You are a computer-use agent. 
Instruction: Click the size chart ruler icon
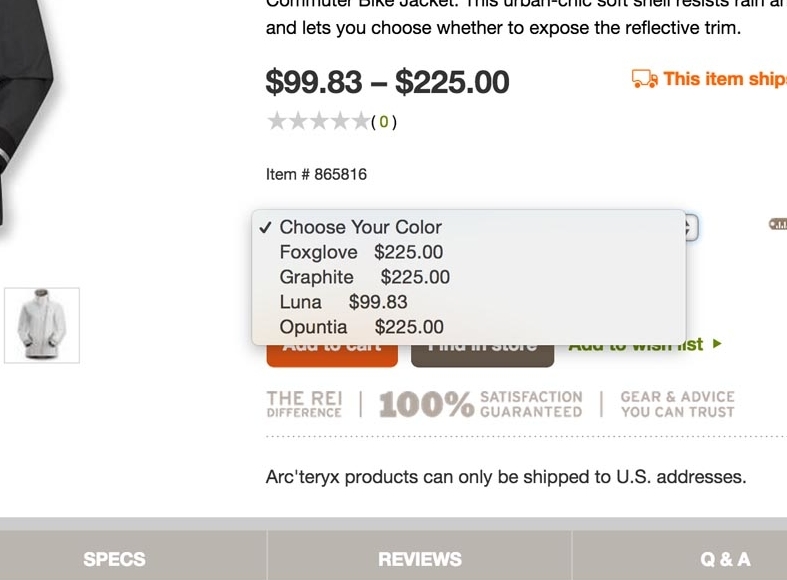point(778,224)
